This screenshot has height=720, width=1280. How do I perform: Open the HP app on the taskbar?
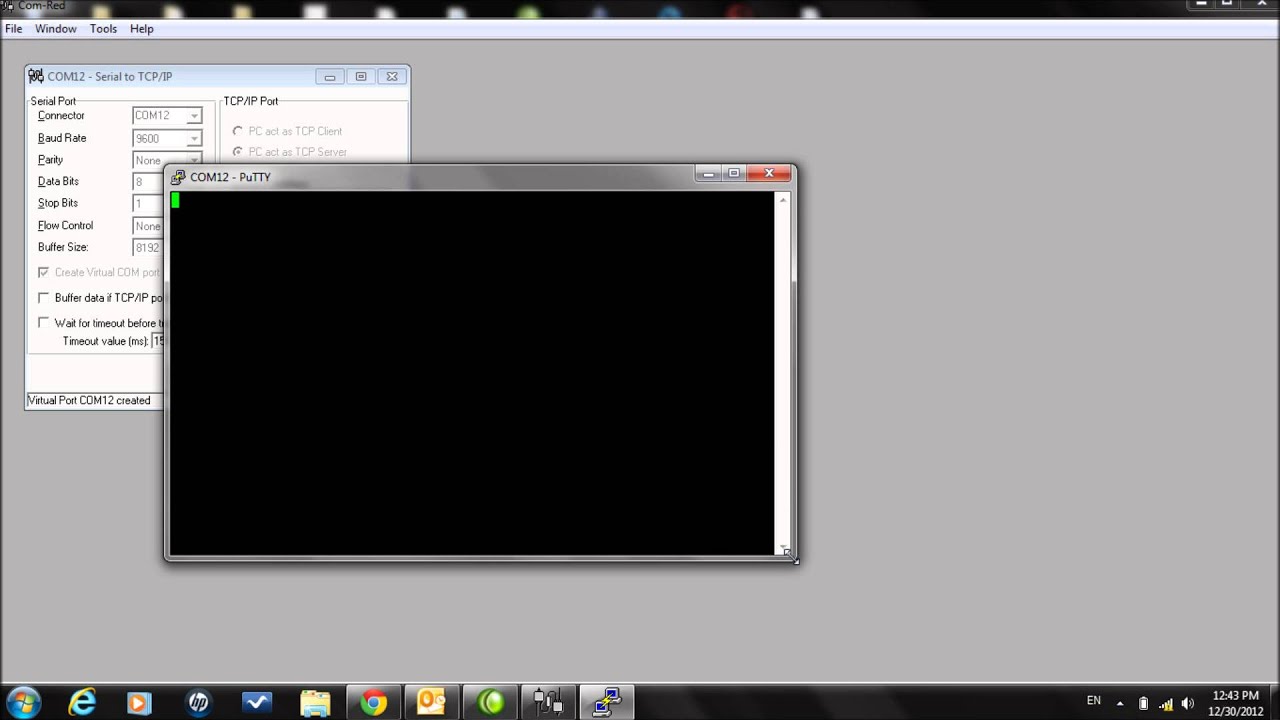pos(198,702)
